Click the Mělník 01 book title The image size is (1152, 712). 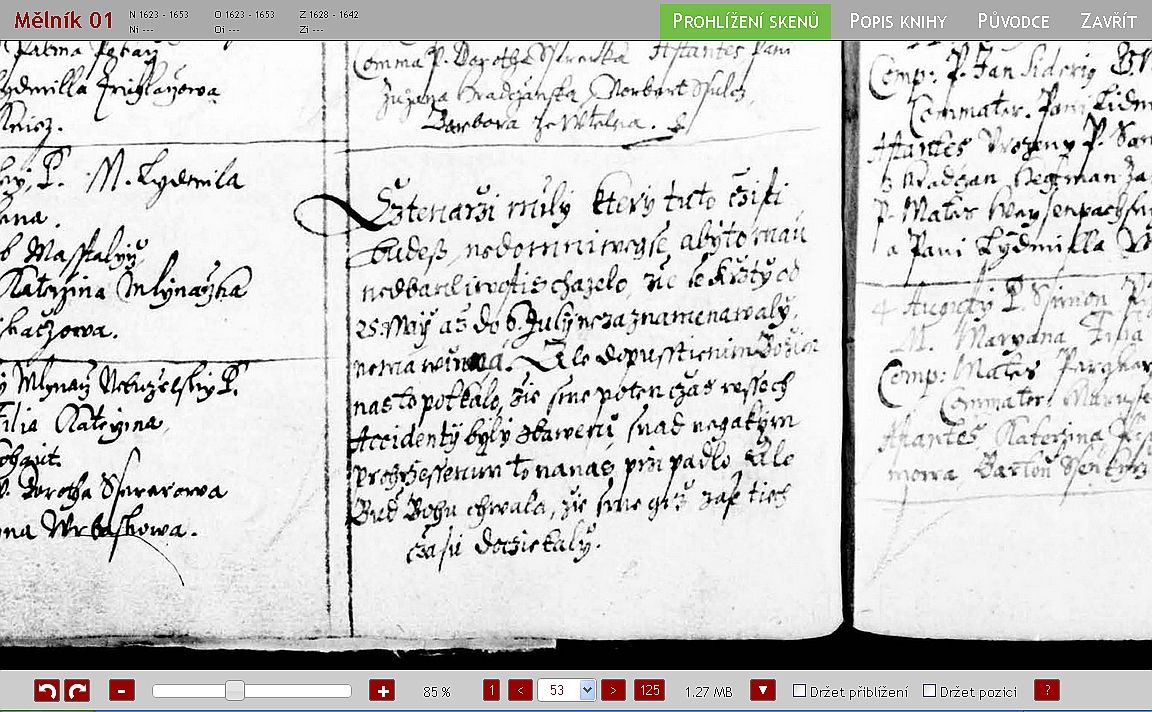tap(63, 20)
